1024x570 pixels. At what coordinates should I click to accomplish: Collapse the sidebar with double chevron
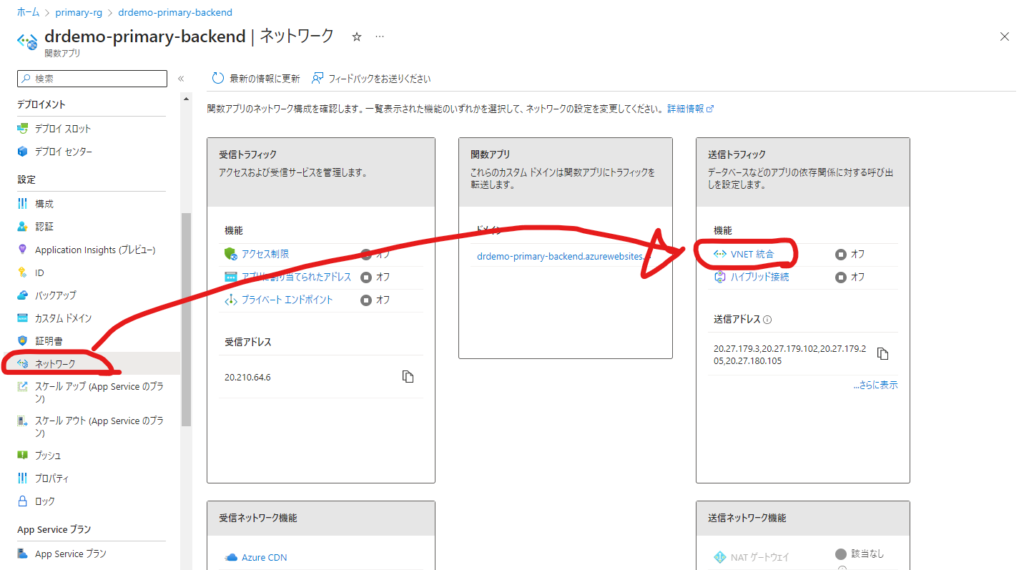point(181,78)
